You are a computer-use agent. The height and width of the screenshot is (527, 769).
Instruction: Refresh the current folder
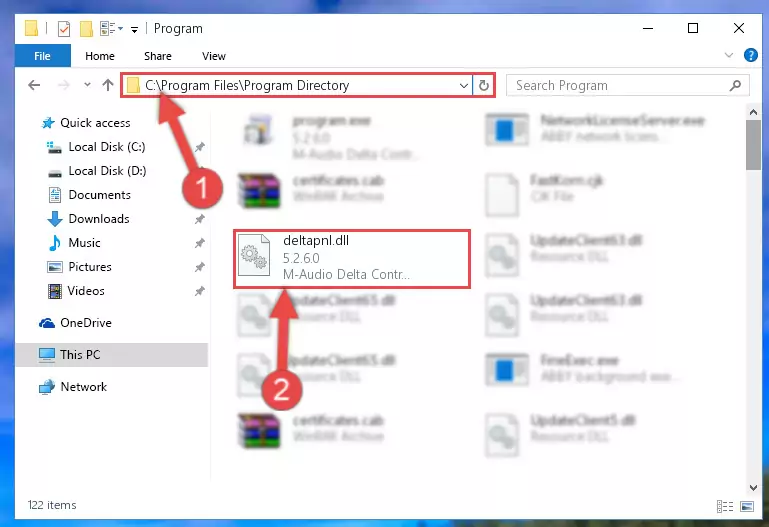coord(484,85)
